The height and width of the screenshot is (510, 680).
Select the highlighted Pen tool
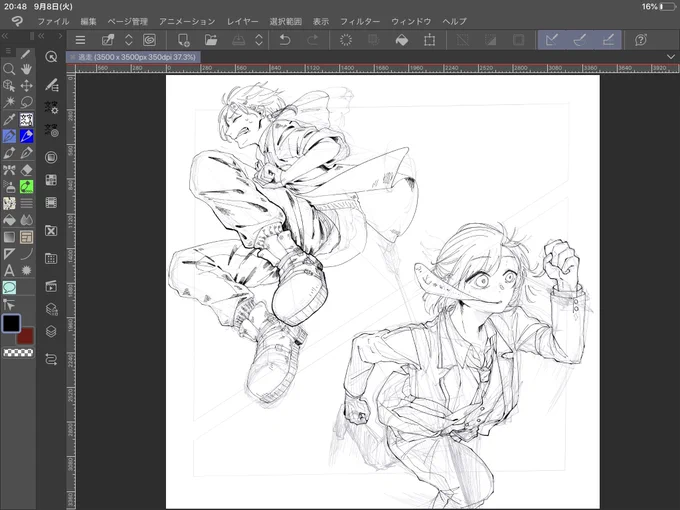click(x=9, y=136)
